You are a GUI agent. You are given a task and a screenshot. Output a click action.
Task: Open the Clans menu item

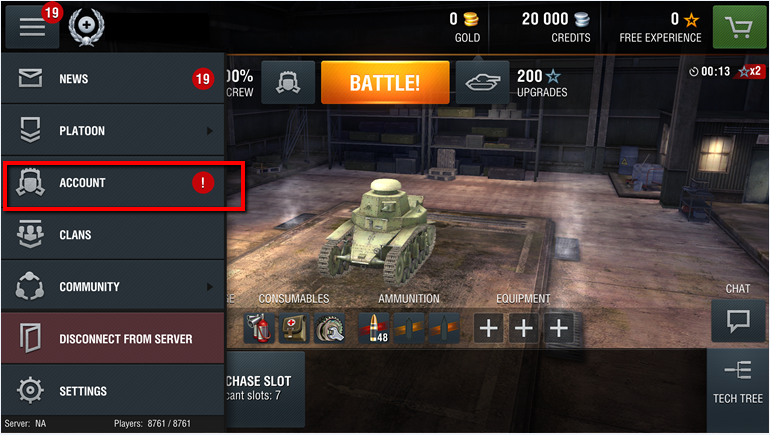tap(113, 235)
